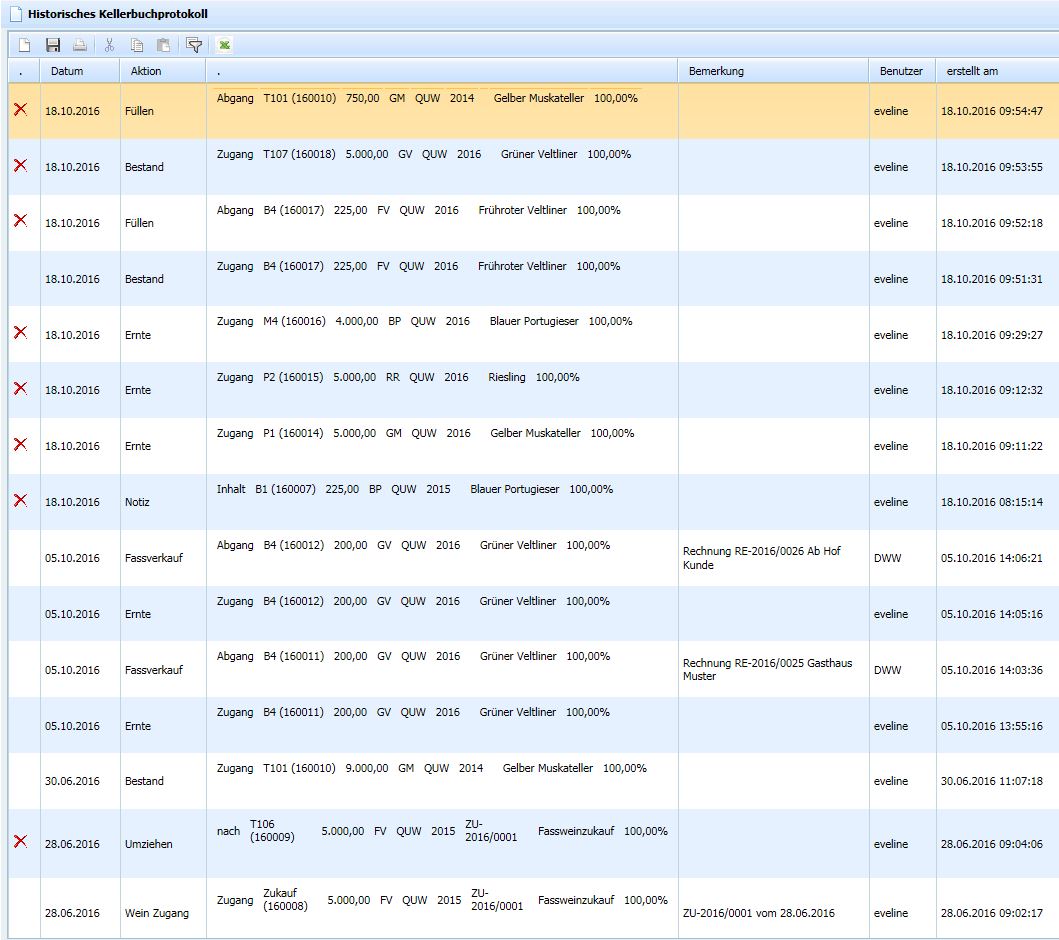Export the protocol to Excel
The width and height of the screenshot is (1059, 940).
point(226,45)
